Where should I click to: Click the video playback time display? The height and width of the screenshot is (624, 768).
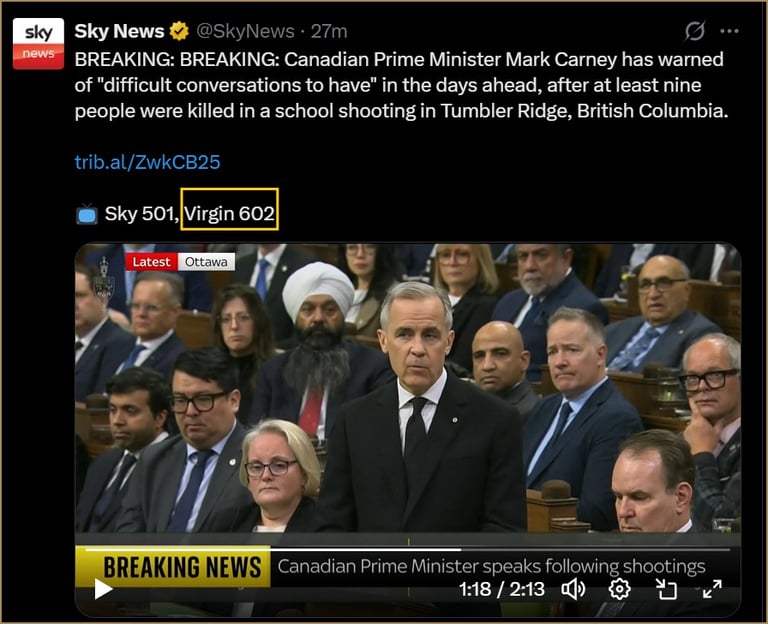pyautogui.click(x=502, y=589)
